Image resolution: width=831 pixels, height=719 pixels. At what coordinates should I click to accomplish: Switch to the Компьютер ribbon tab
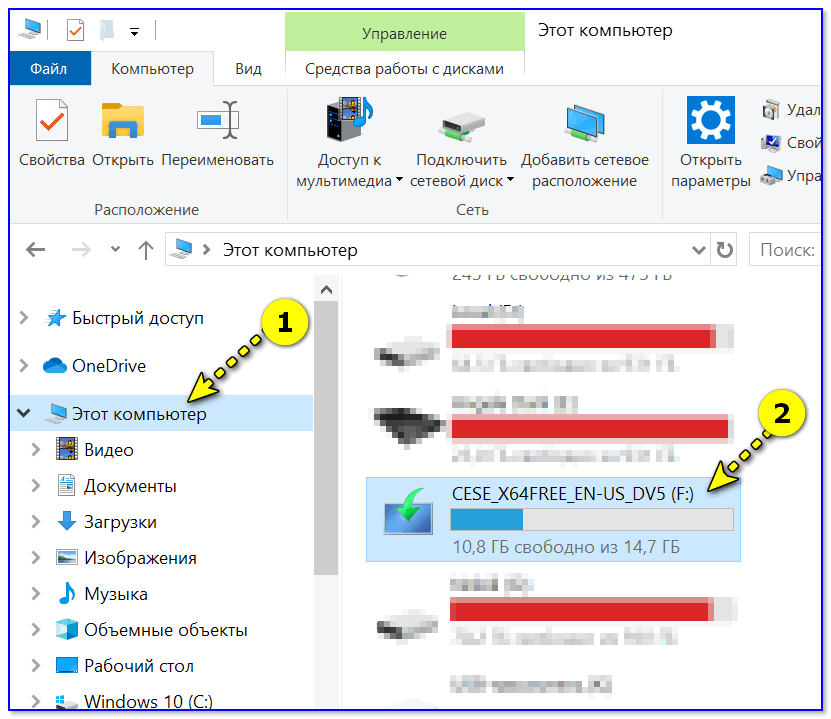pyautogui.click(x=153, y=68)
